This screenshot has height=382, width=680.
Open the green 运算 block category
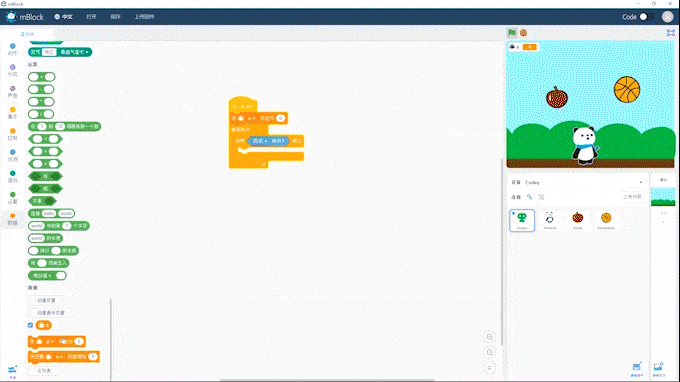[x=13, y=198]
